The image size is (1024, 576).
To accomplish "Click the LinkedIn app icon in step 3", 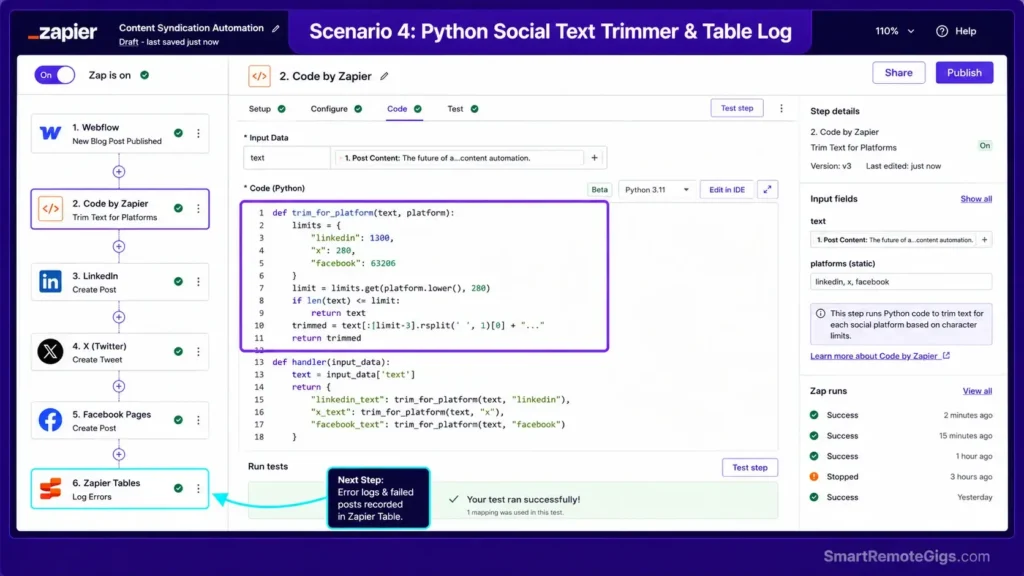I will click(x=50, y=281).
